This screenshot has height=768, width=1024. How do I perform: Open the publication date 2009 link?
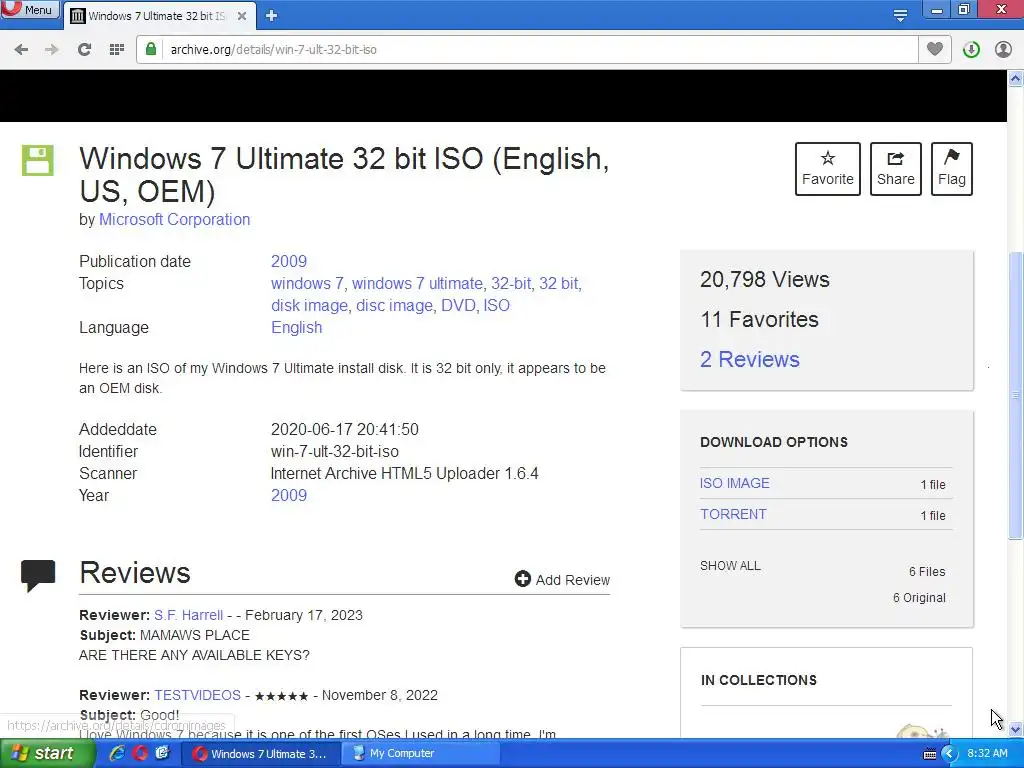289,261
